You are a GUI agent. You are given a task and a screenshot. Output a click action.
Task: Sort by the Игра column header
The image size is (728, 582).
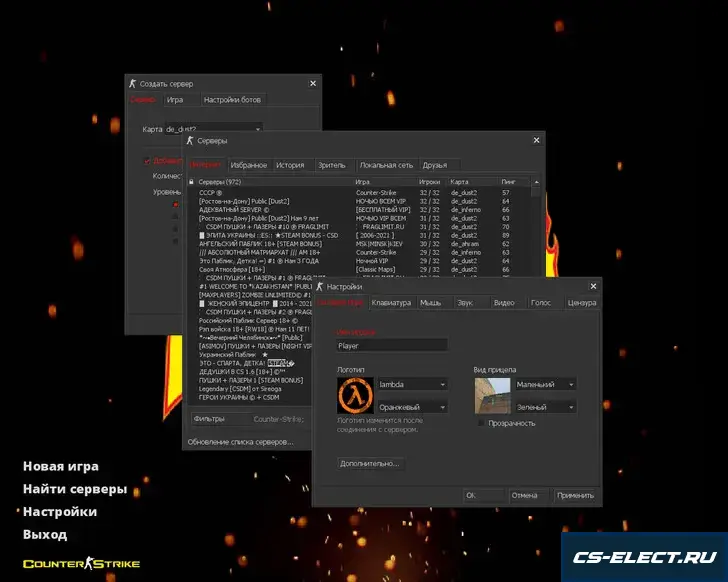coord(385,182)
